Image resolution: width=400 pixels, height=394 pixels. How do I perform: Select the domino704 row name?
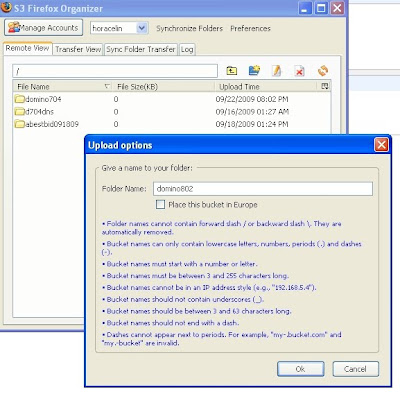tap(43, 99)
